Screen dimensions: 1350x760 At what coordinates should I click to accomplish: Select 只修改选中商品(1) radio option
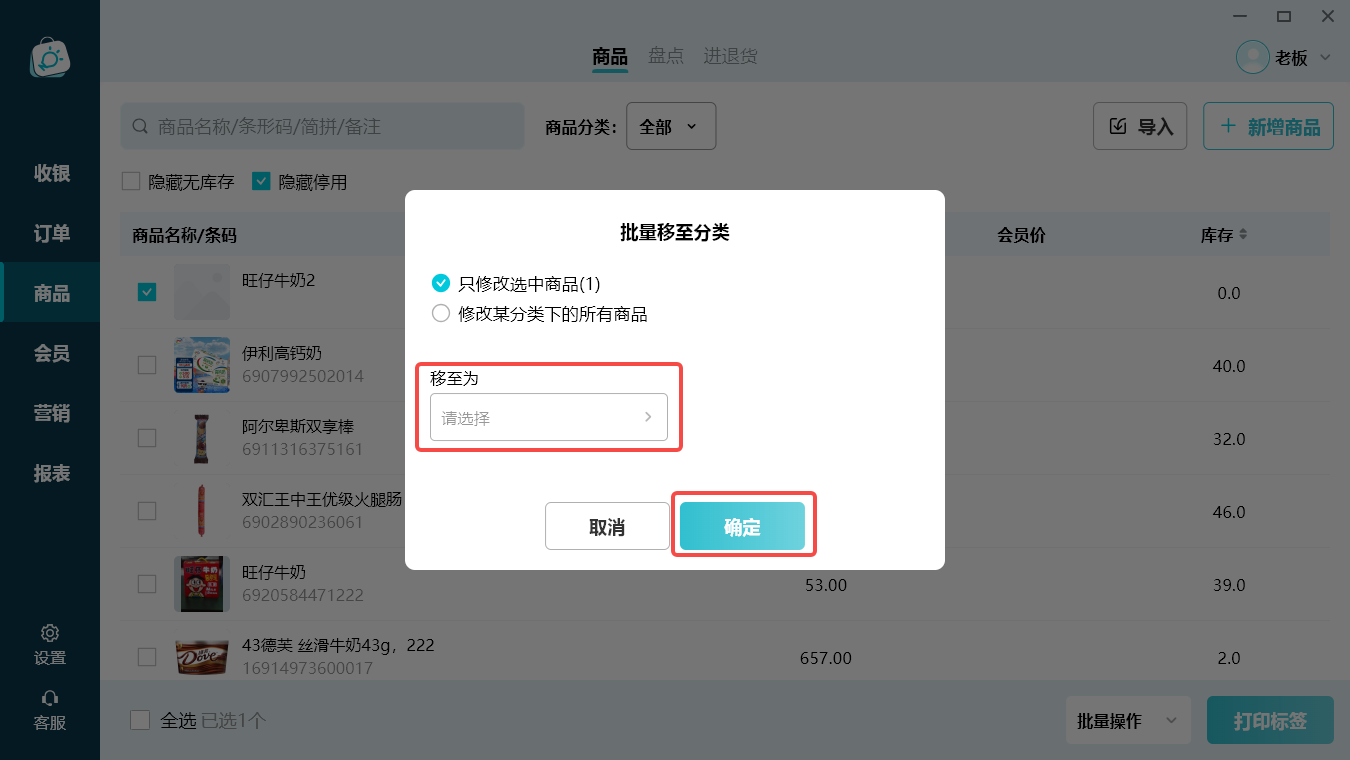click(x=441, y=283)
